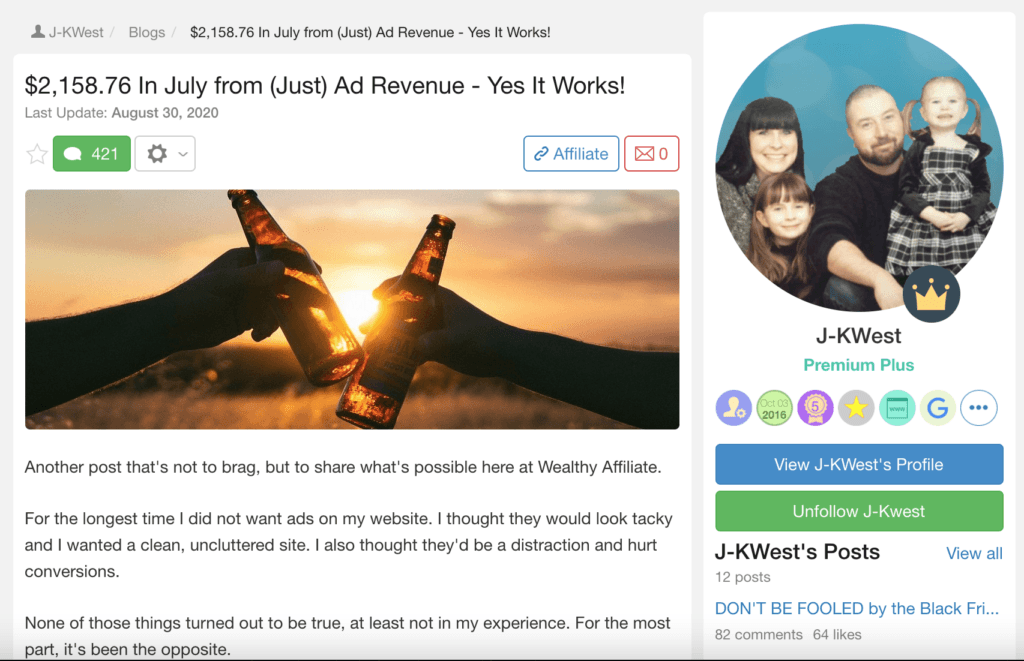The width and height of the screenshot is (1024, 661).
Task: Click the gold crown rank badge
Action: 931,294
